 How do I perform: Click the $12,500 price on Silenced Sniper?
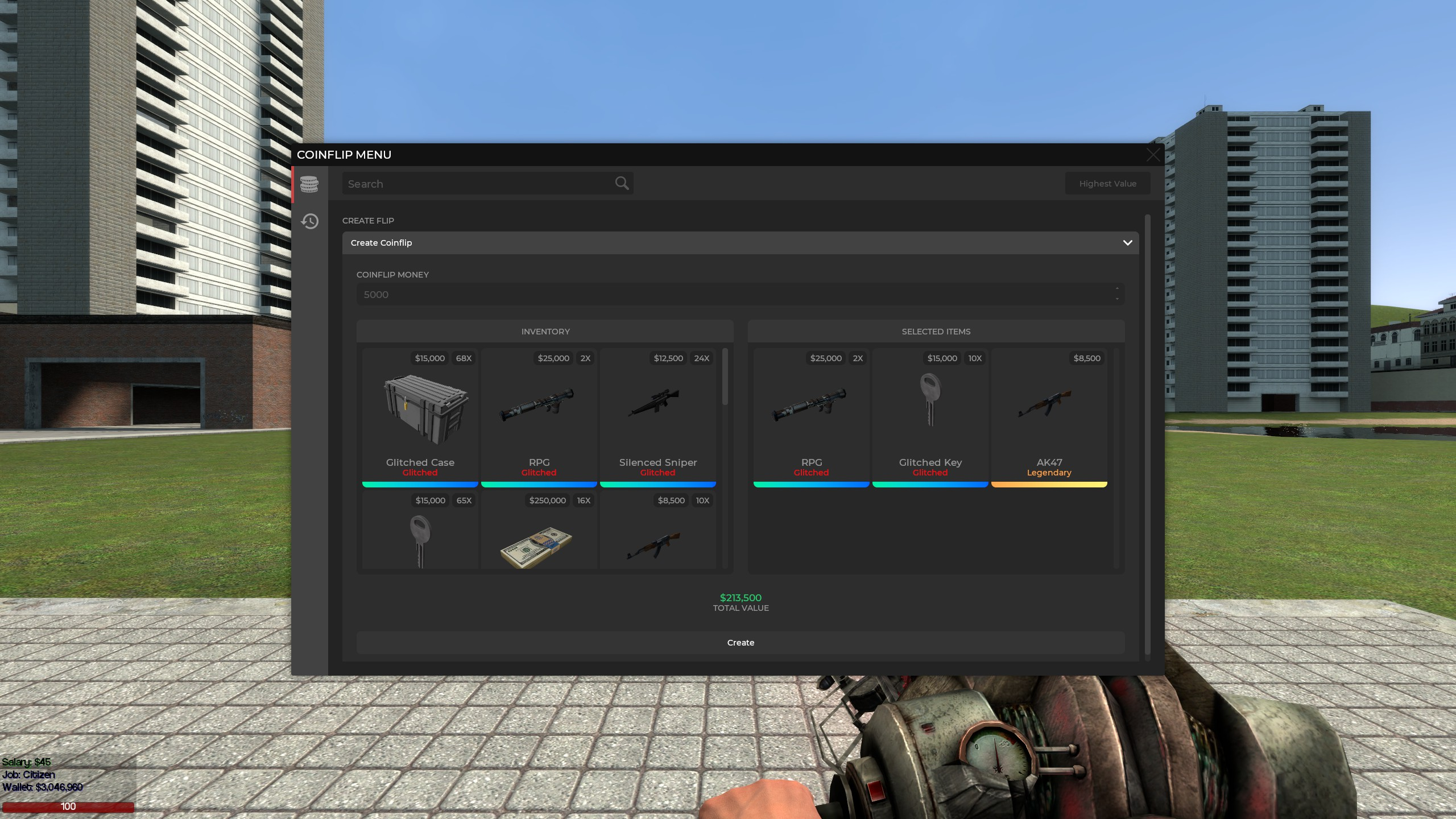pos(668,358)
